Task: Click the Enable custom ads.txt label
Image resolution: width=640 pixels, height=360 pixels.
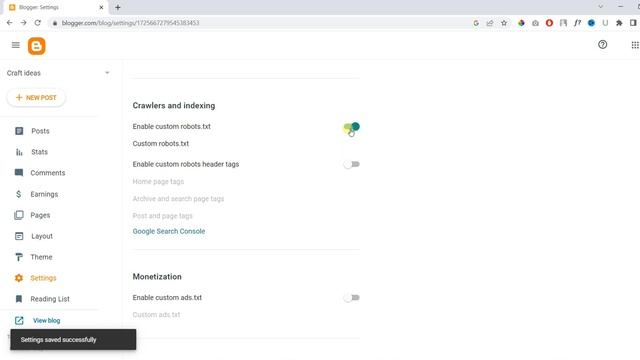Action: click(167, 298)
